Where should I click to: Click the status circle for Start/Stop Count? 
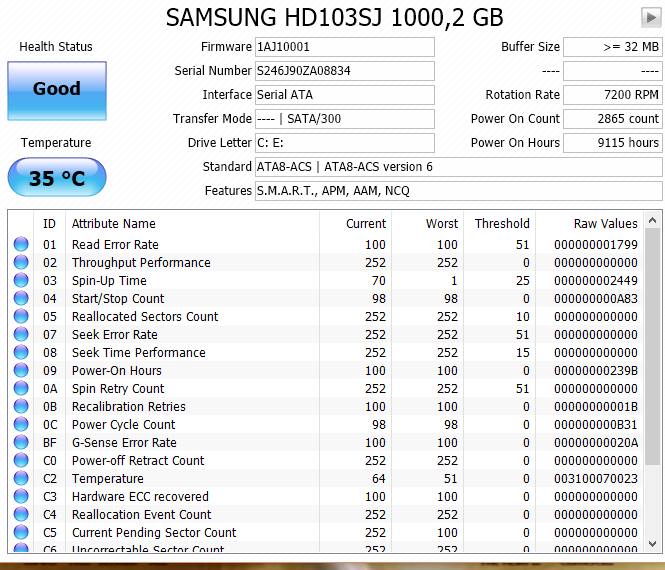point(21,299)
